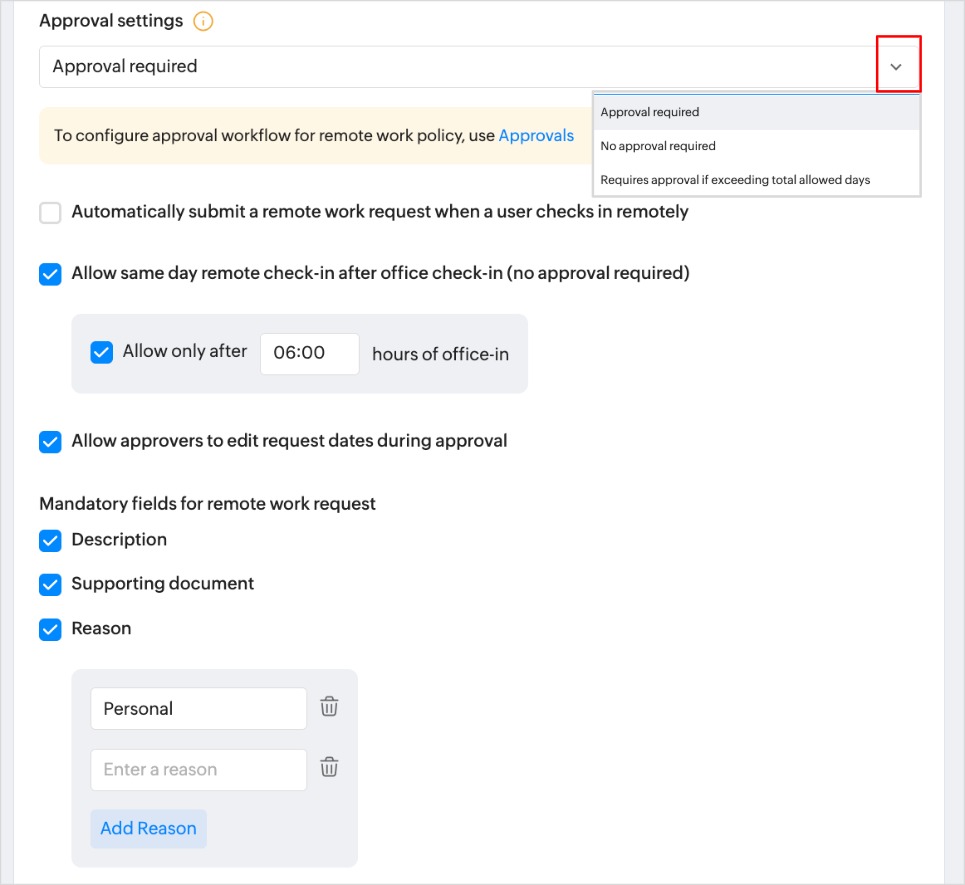Click the 'Enter a reason' text field
Viewport: 965px width, 885px height.
click(198, 770)
